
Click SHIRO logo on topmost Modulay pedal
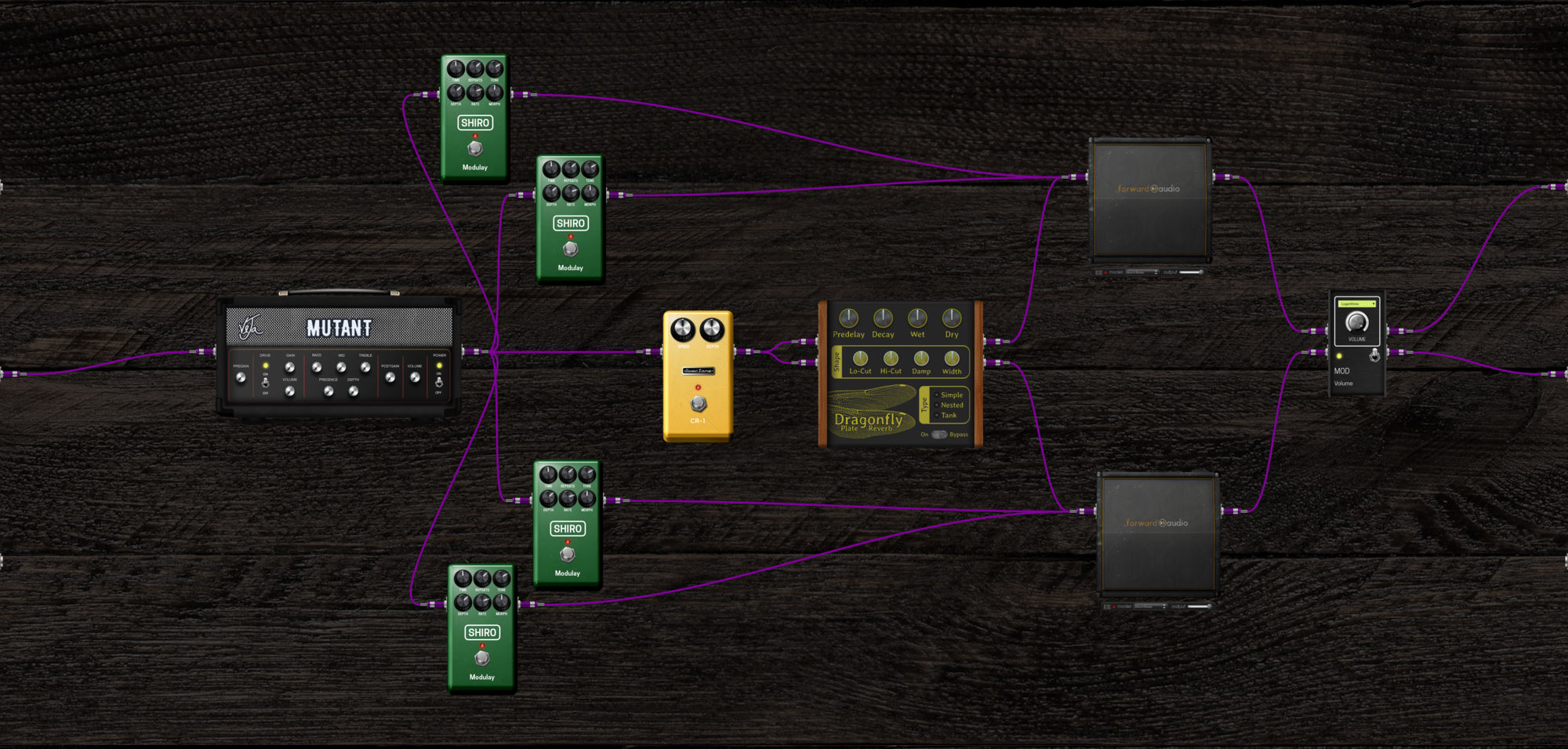pos(475,123)
